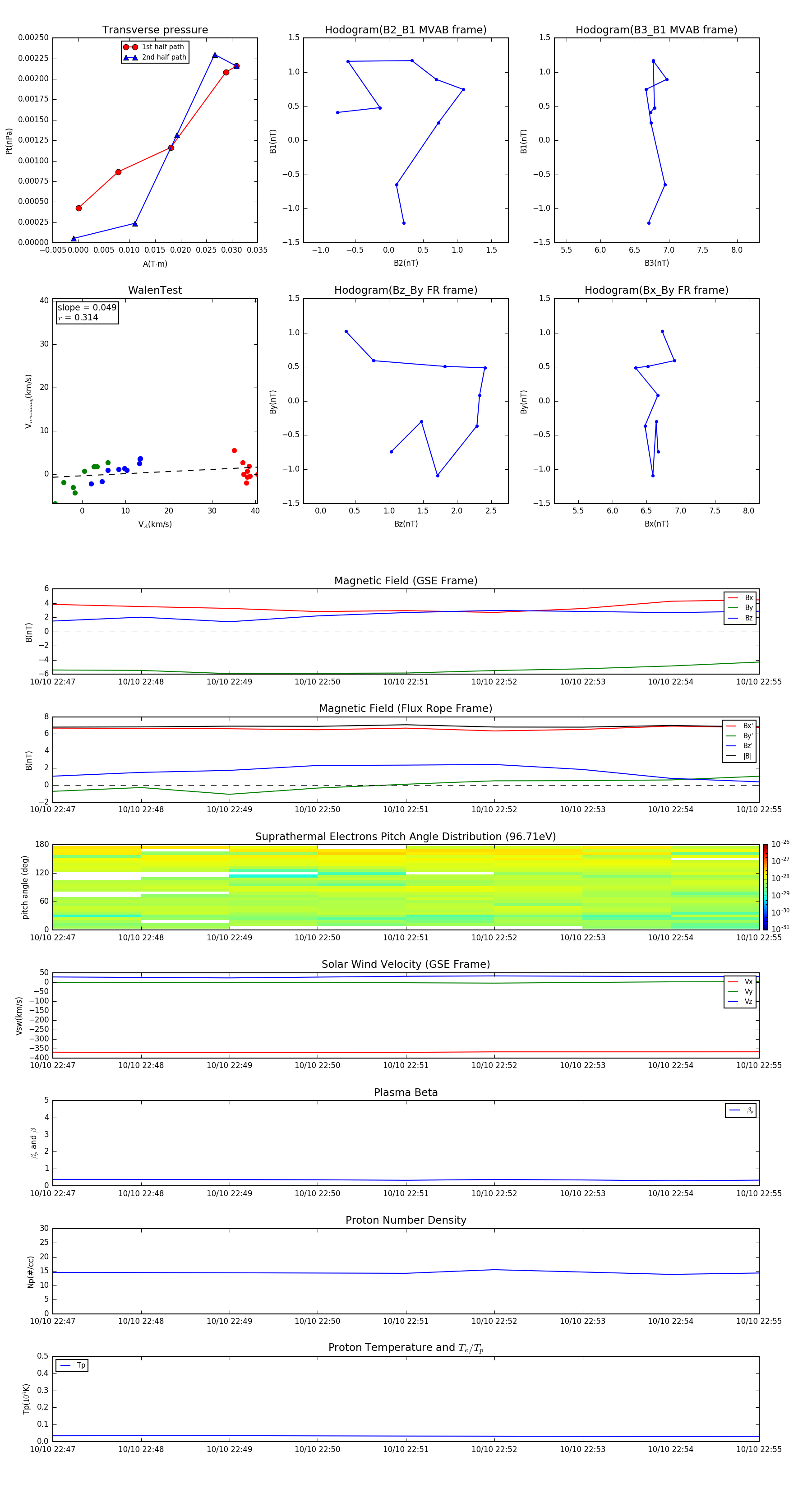
Task: Click the 'slope = 0.049' annotation text
Action: pyautogui.click(x=87, y=308)
